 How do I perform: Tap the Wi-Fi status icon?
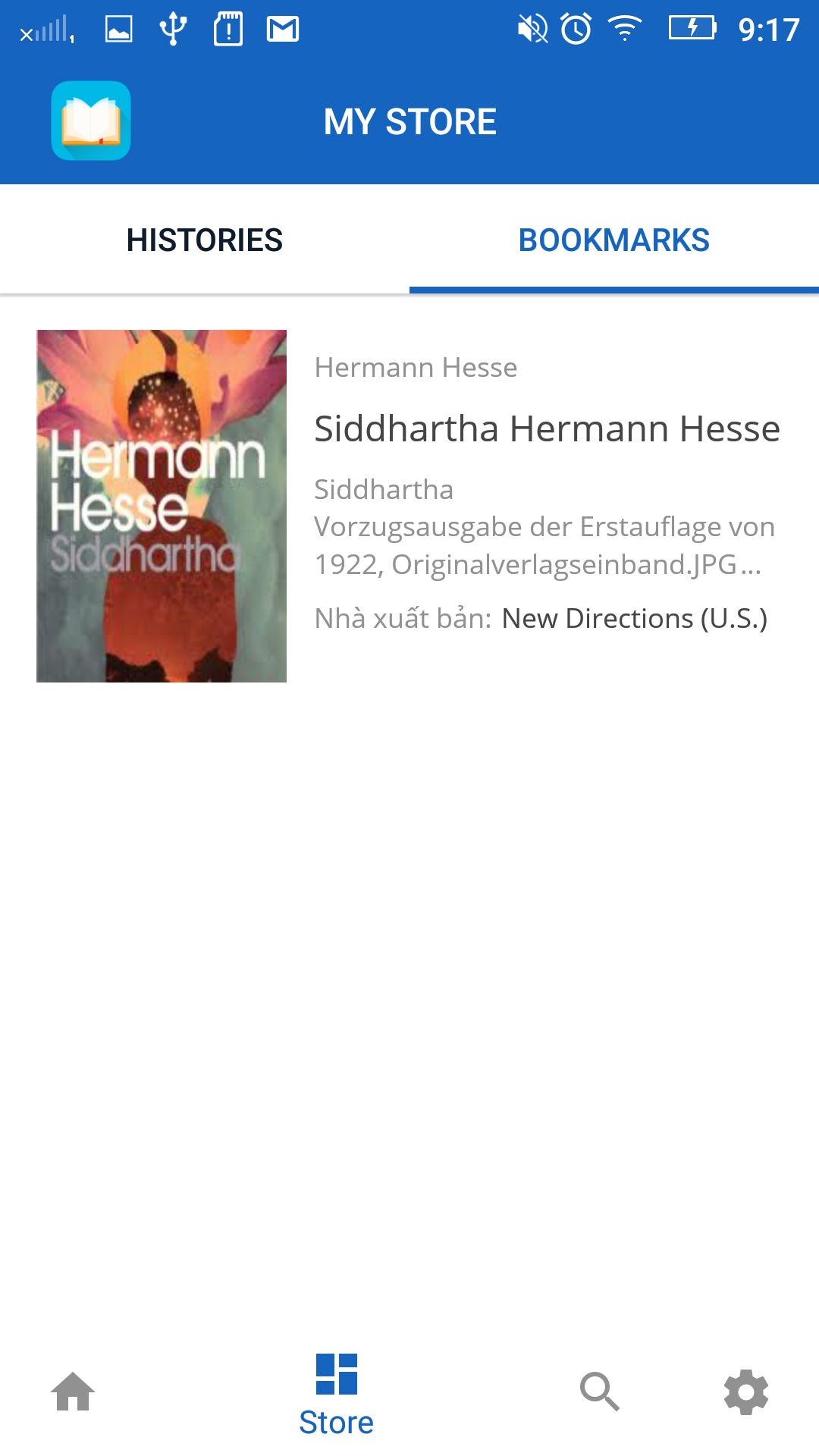point(626,29)
